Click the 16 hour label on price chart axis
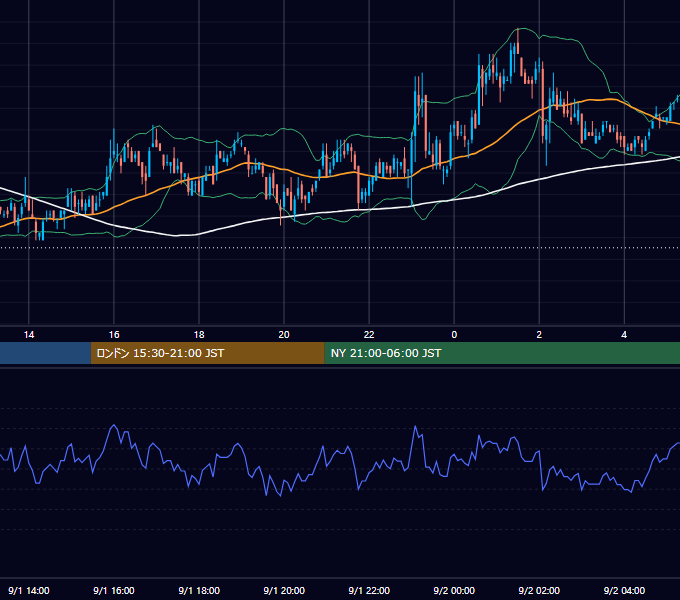 click(x=114, y=335)
